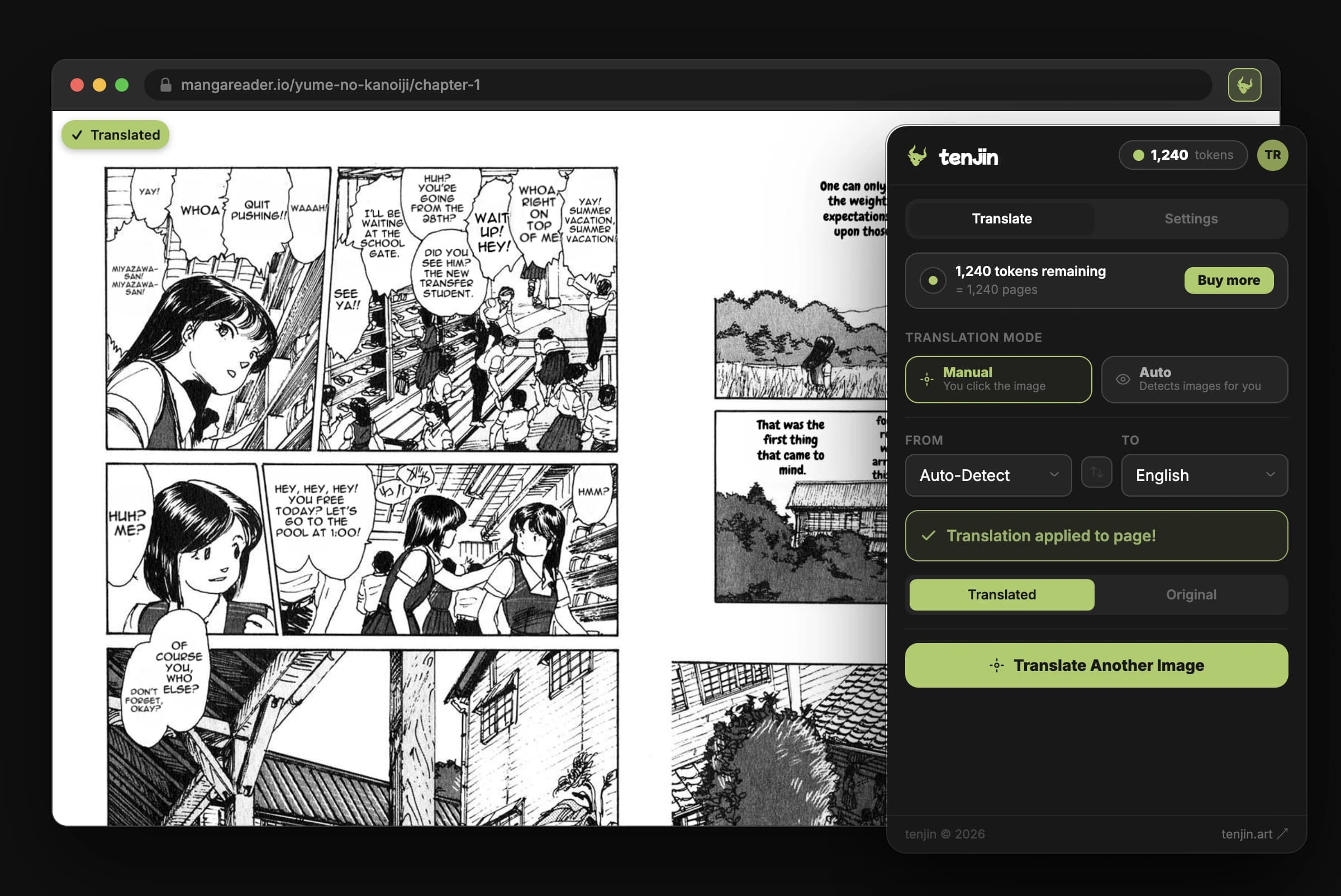Screen dimensions: 1341x896
Task: Switch to the Settings tab
Action: (x=1191, y=219)
